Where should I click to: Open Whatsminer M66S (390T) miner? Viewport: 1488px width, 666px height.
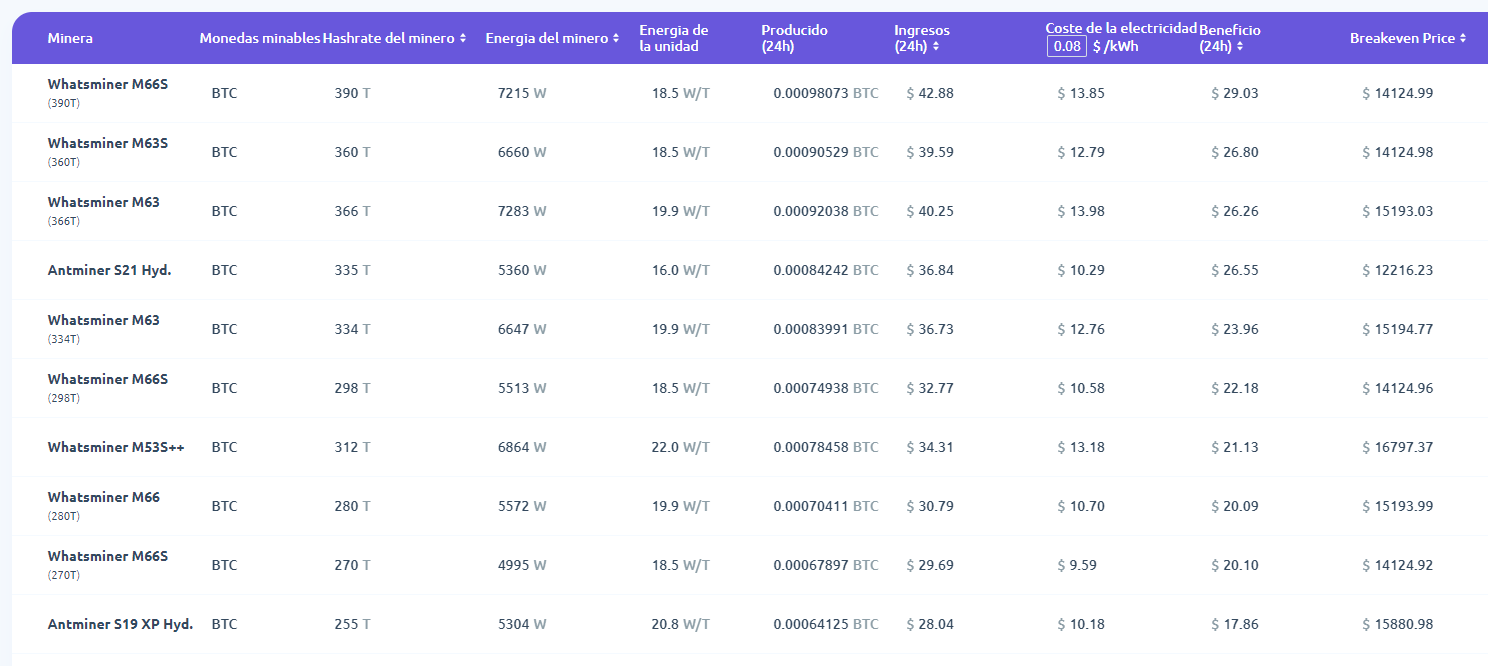click(108, 93)
